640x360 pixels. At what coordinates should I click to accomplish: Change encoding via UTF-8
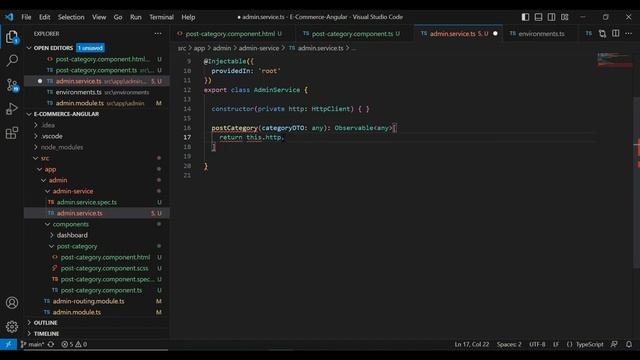[x=537, y=344]
